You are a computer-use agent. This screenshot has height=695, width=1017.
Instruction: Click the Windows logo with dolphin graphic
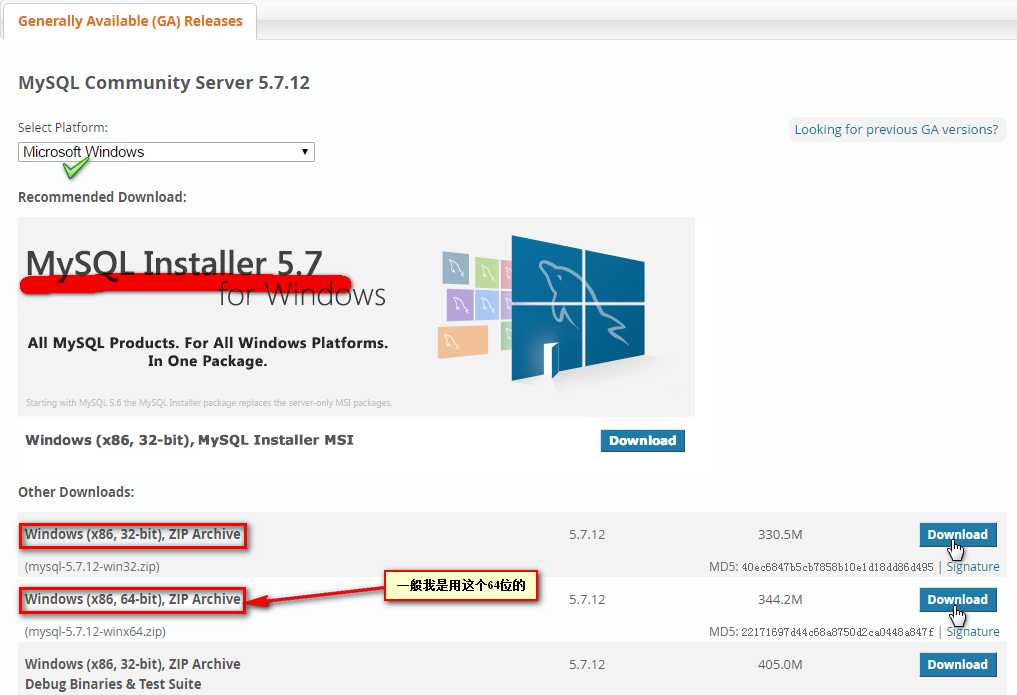pyautogui.click(x=577, y=308)
